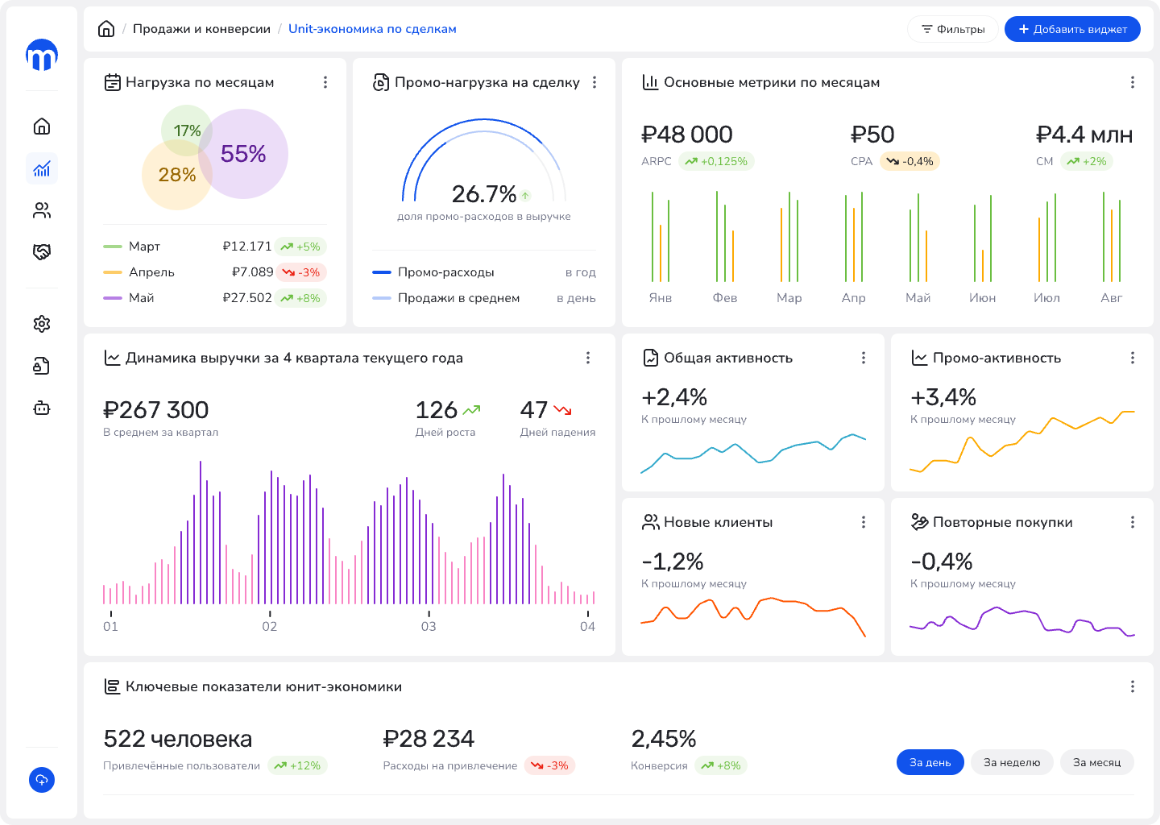1160x825 pixels.
Task: Click the +5% badge for Март
Action: [x=300, y=246]
